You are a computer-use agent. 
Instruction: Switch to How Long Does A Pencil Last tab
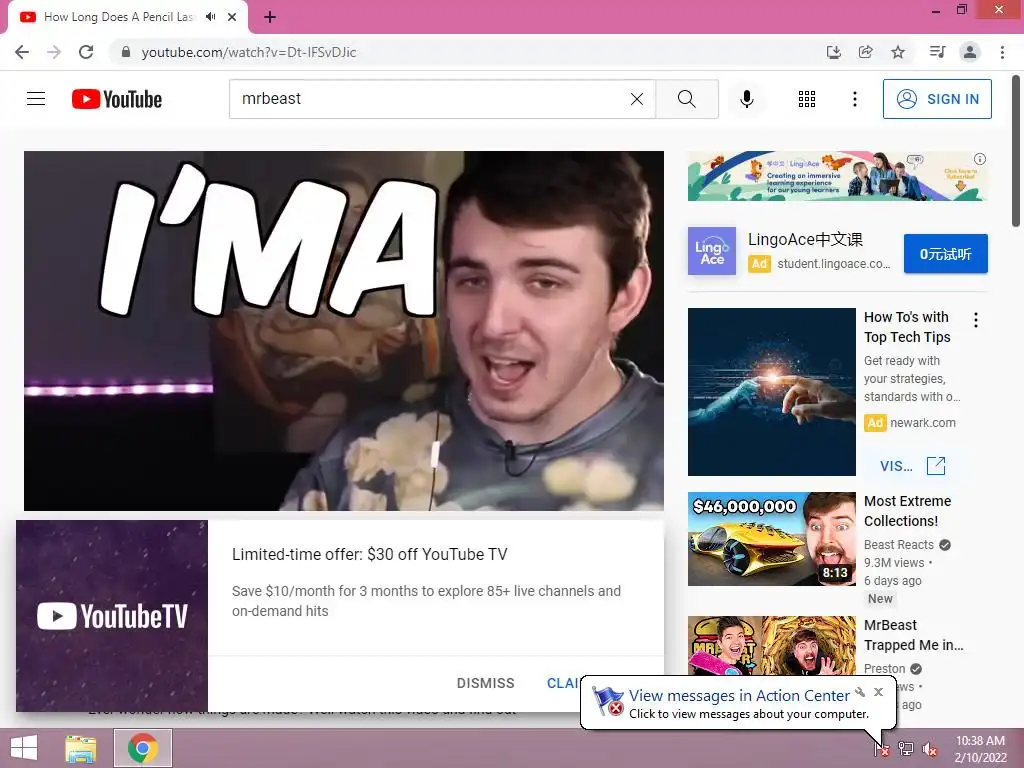click(x=118, y=17)
